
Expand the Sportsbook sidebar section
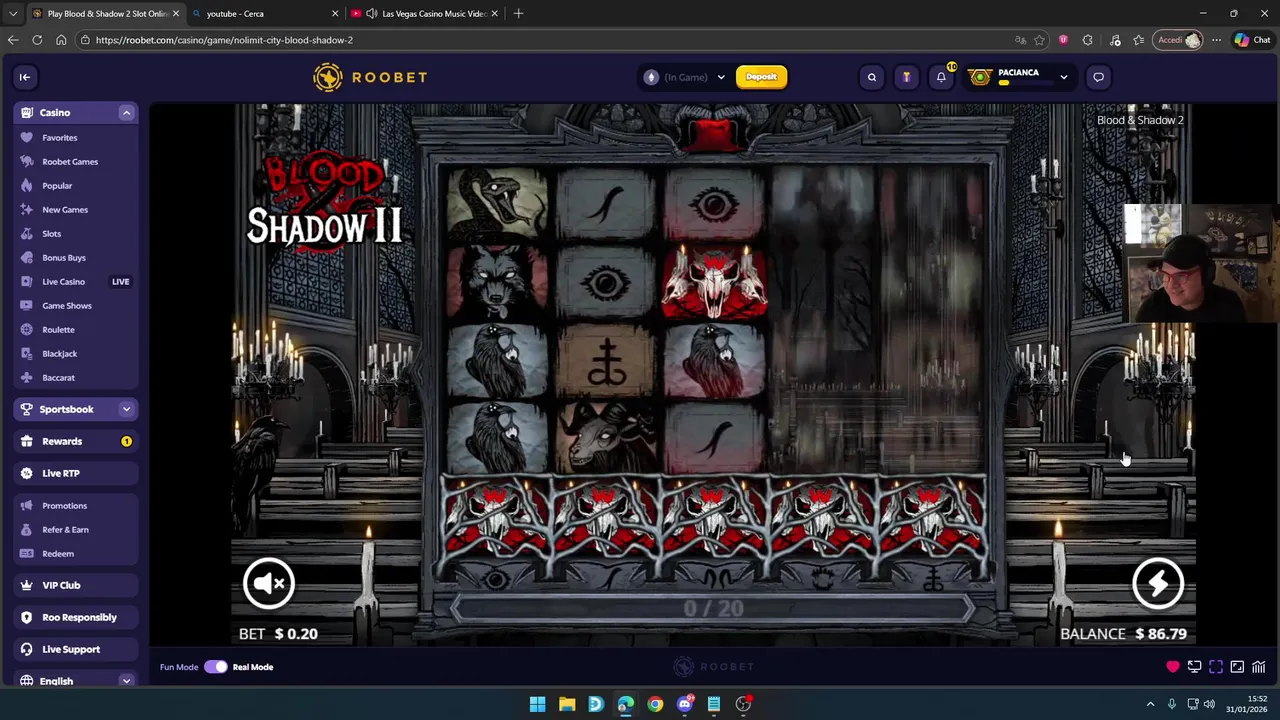[126, 409]
